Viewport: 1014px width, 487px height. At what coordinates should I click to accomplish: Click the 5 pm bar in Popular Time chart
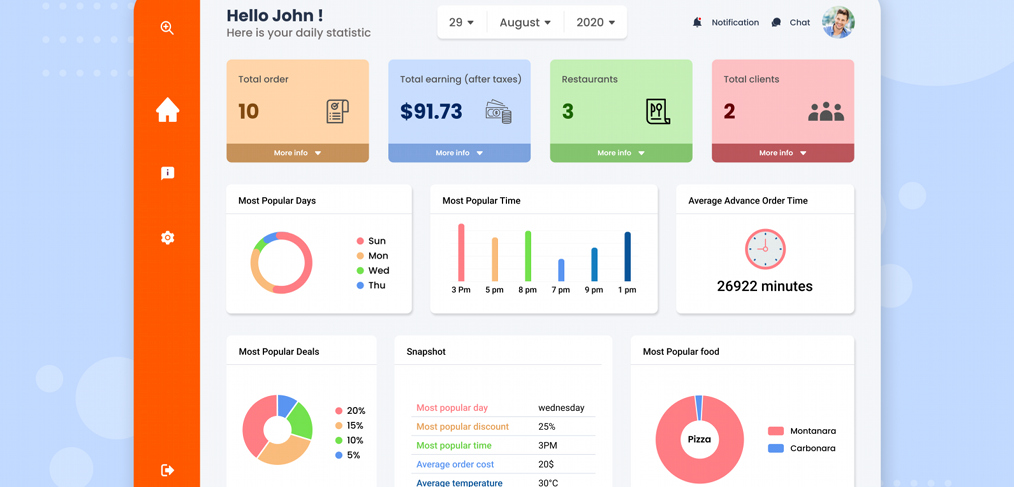(x=495, y=259)
